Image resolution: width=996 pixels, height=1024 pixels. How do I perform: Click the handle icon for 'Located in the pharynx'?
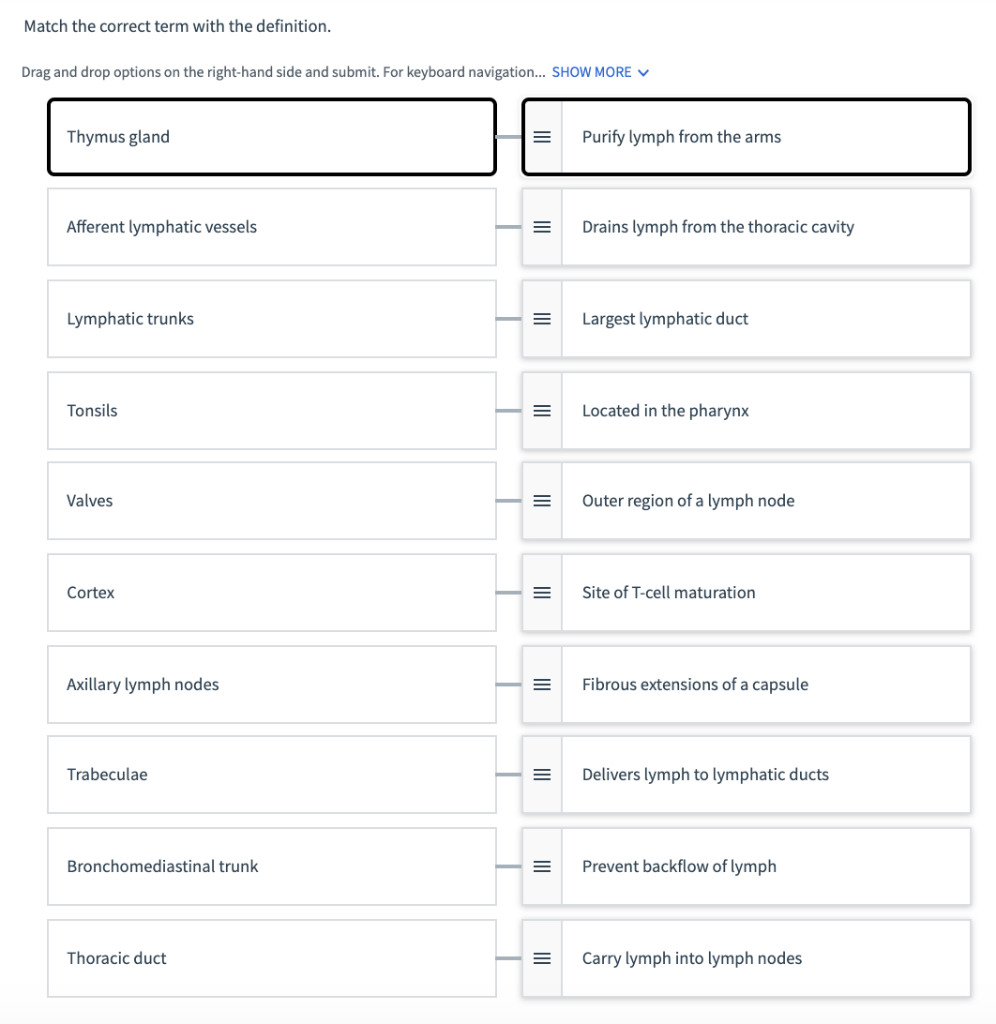pos(542,411)
